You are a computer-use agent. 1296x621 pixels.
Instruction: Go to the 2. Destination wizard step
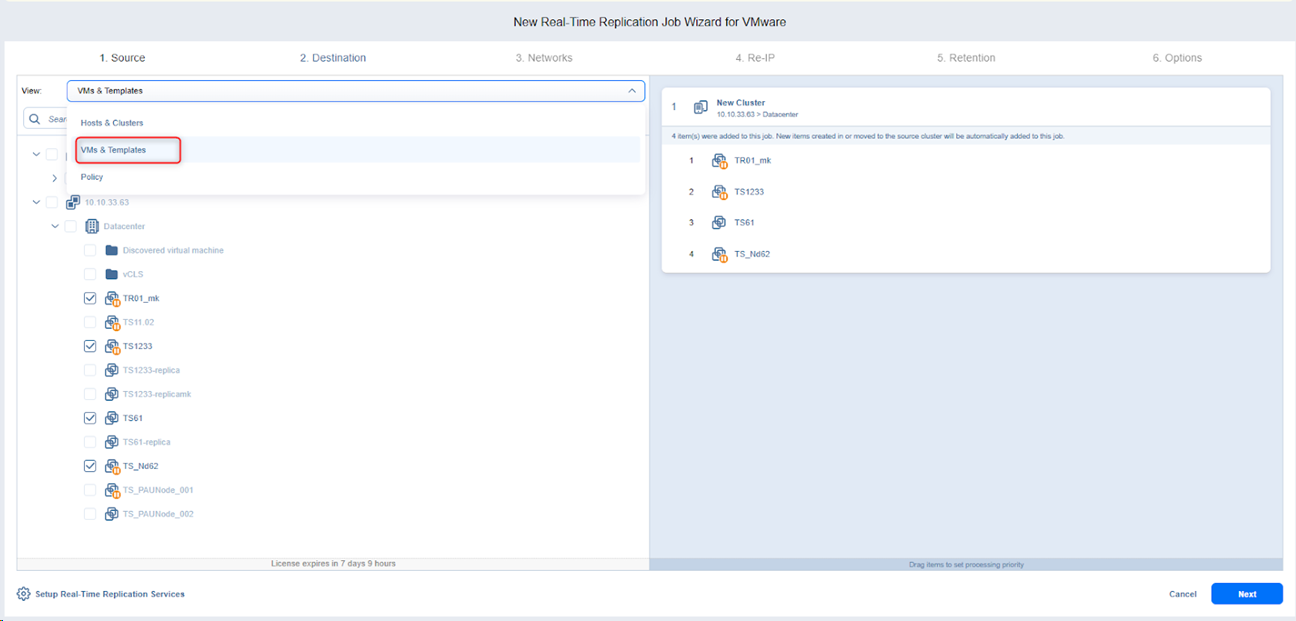[333, 58]
